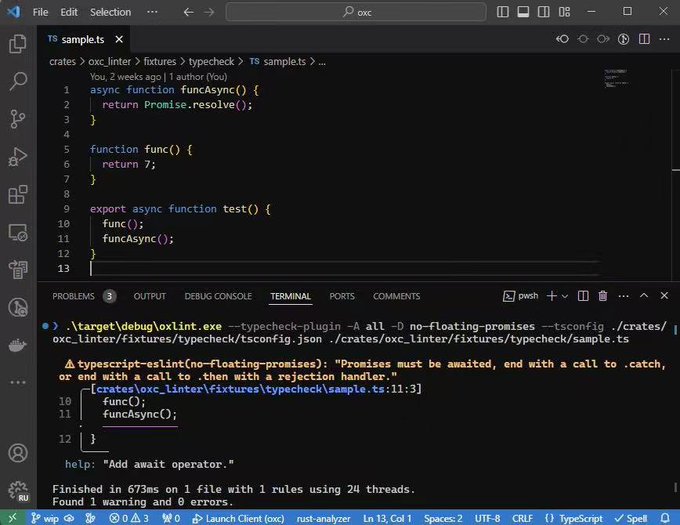Click the rust-analyzer status item
This screenshot has width=680, height=525.
tap(324, 518)
